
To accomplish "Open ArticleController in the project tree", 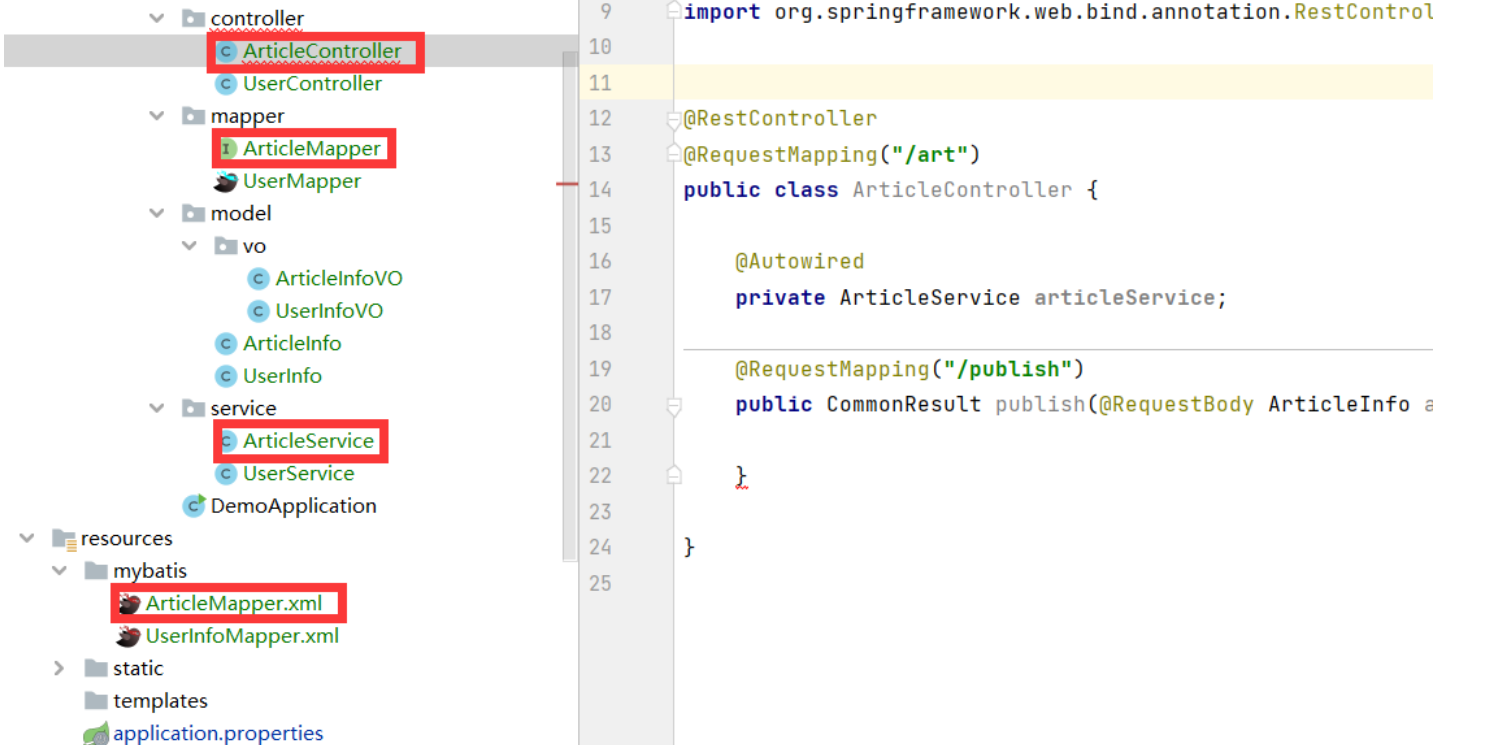I will tap(322, 51).
